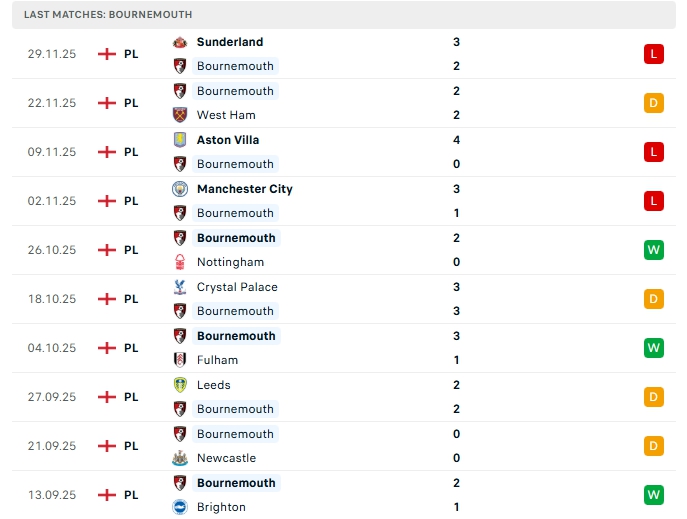Click the green W badge for 13.09.25
This screenshot has height=519, width=687.
(x=654, y=495)
